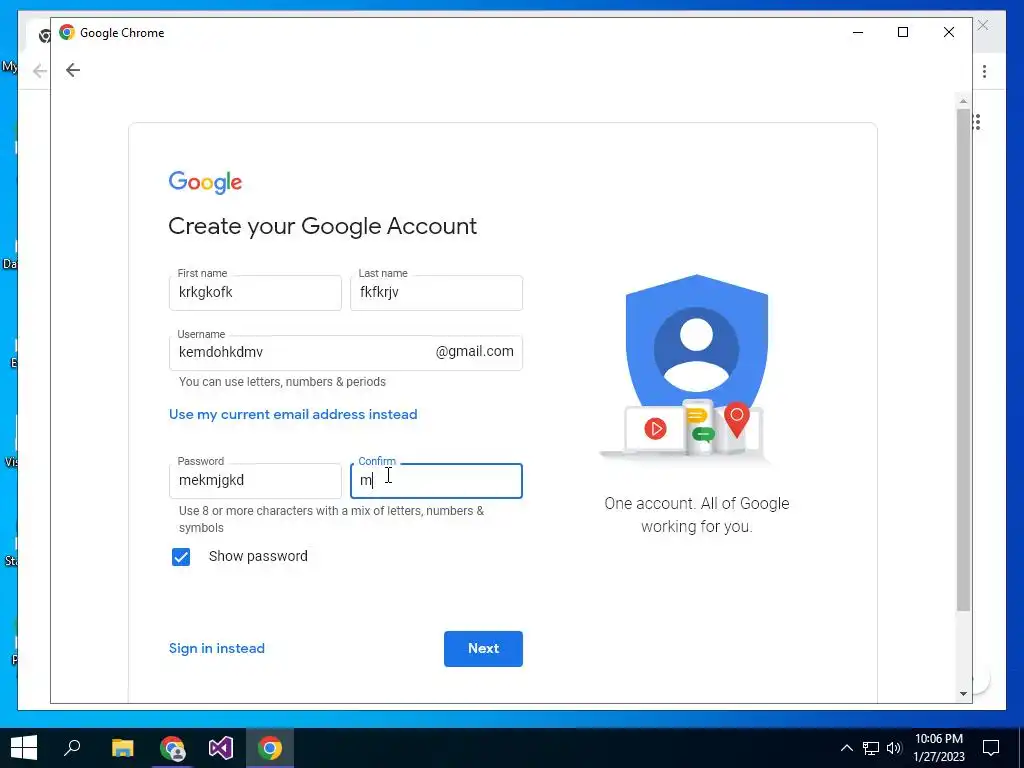Image resolution: width=1024 pixels, height=768 pixels.
Task: Click the back arrow in background Chrome window
Action: pyautogui.click(x=39, y=71)
